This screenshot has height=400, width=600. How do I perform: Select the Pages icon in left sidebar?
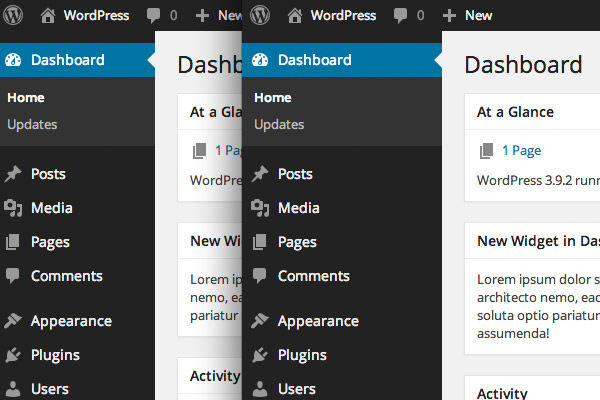tap(12, 242)
